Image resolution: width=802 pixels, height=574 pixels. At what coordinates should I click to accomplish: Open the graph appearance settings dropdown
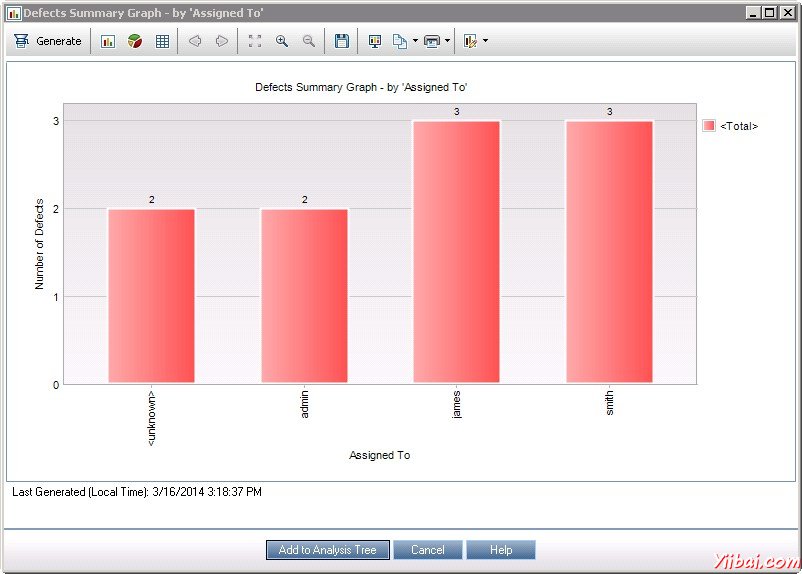(x=485, y=41)
